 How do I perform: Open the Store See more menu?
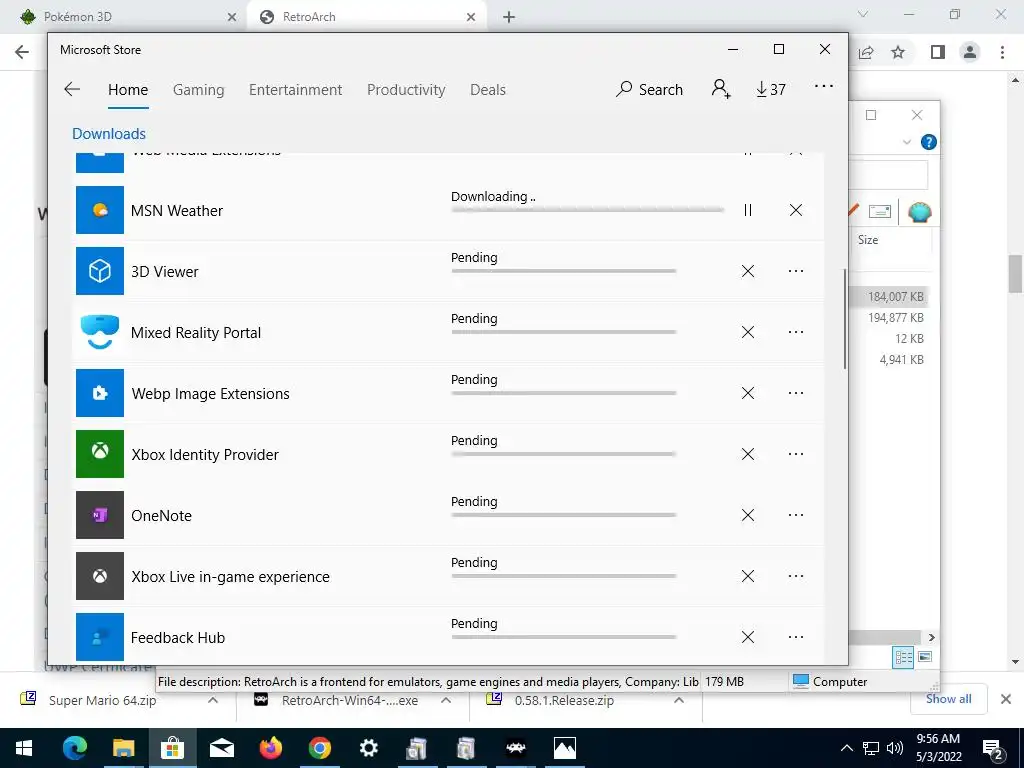824,86
